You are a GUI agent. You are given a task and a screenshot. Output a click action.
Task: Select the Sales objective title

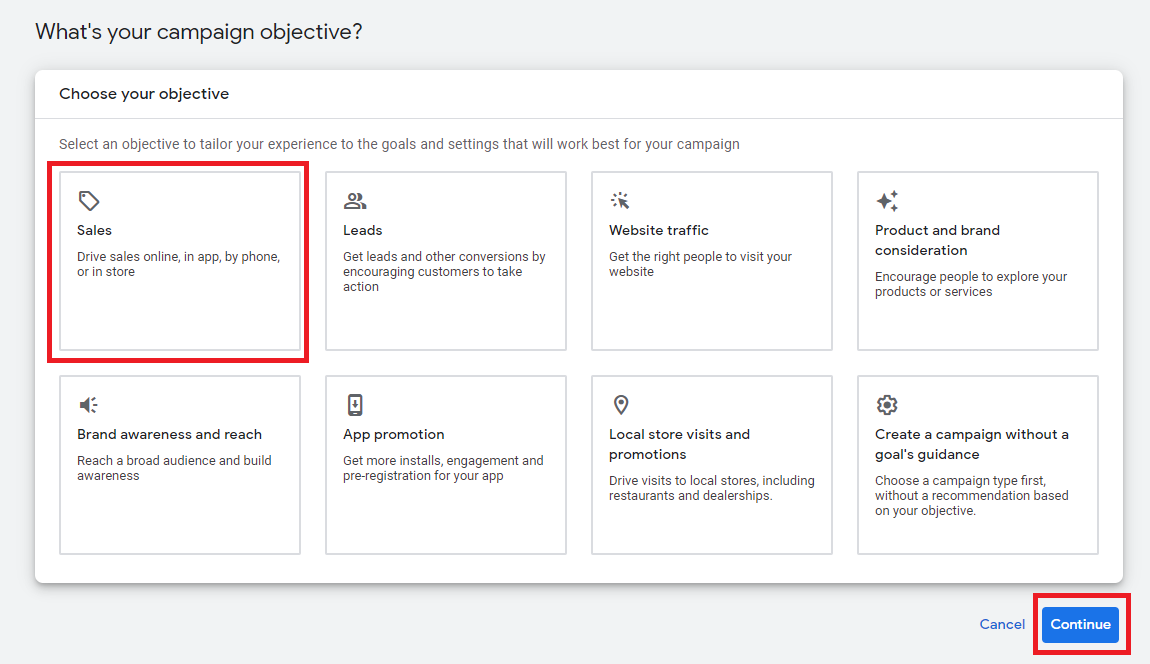click(x=95, y=230)
